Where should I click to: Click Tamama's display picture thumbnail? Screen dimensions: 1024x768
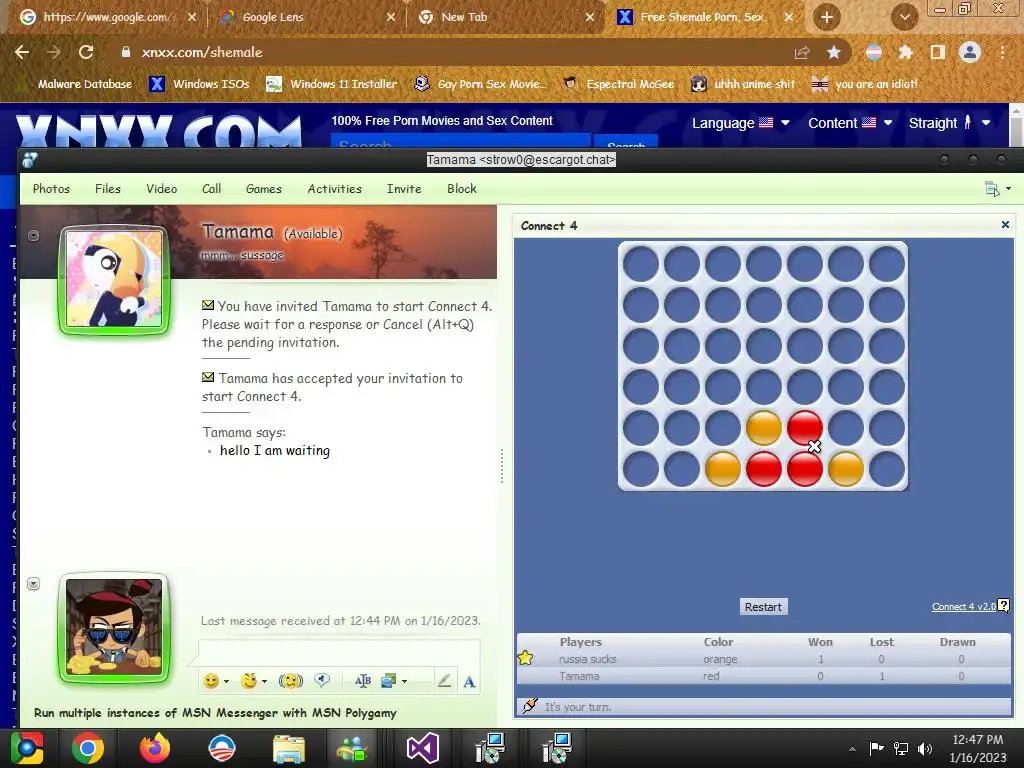(114, 280)
